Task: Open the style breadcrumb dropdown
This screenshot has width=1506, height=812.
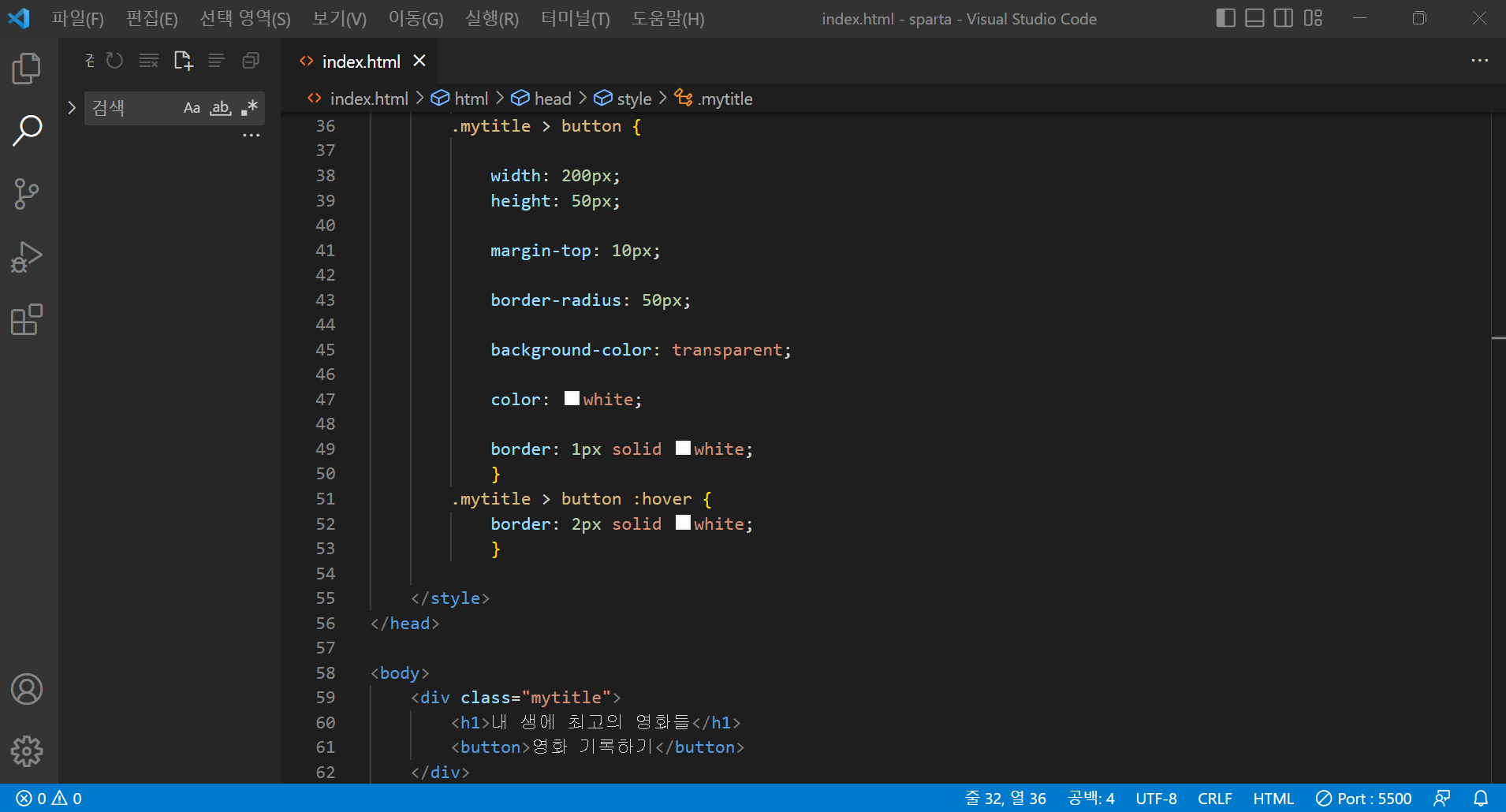Action: (x=623, y=99)
